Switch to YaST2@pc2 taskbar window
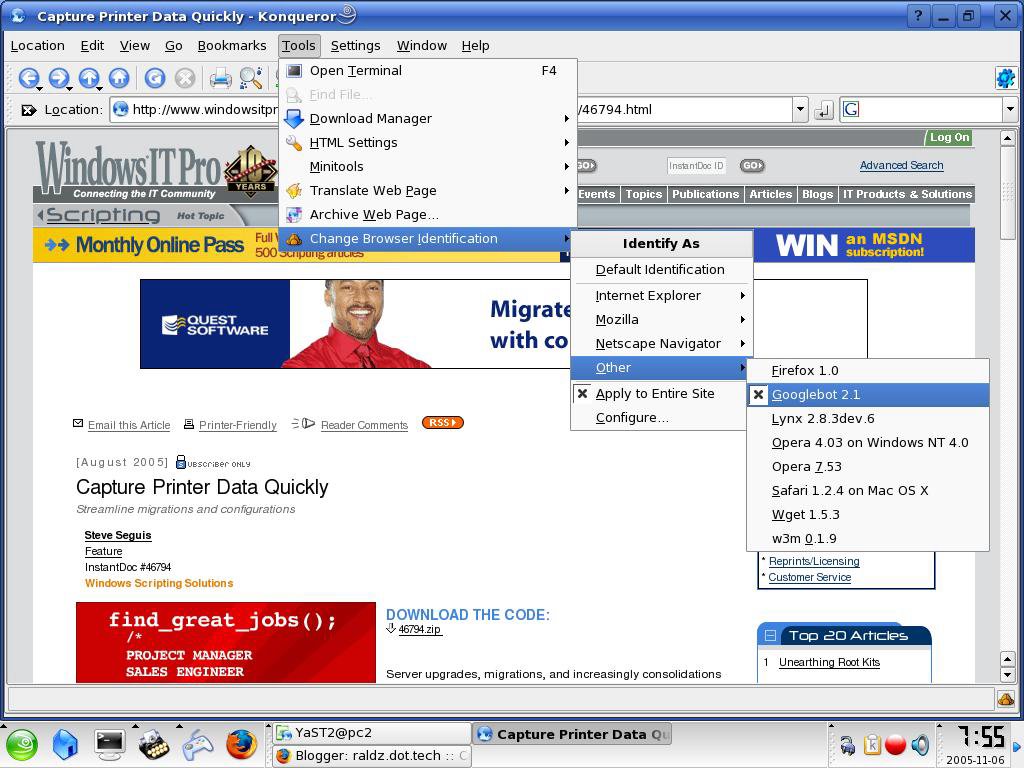This screenshot has width=1024, height=768. coord(371,733)
